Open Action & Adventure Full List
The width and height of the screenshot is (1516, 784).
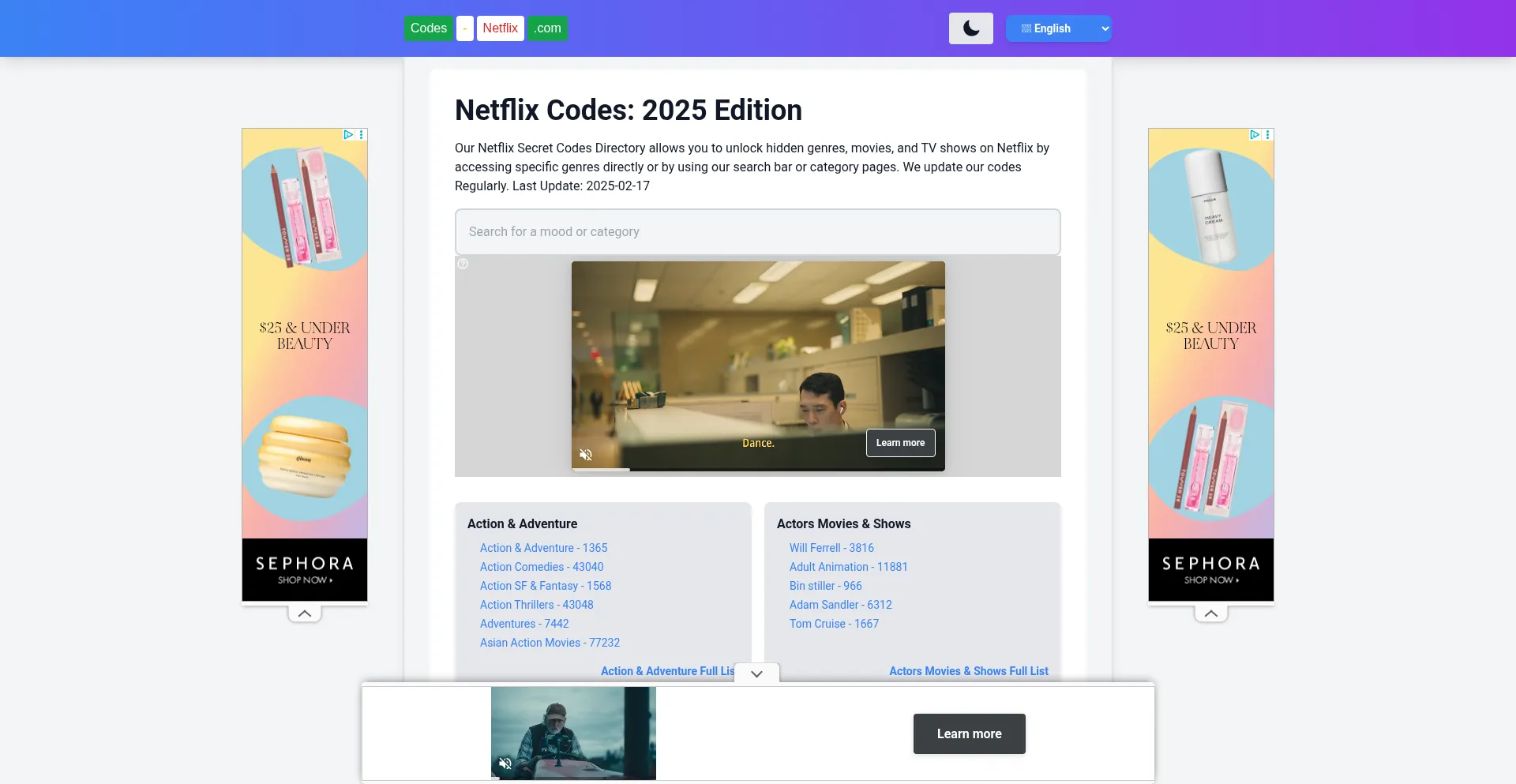(668, 671)
